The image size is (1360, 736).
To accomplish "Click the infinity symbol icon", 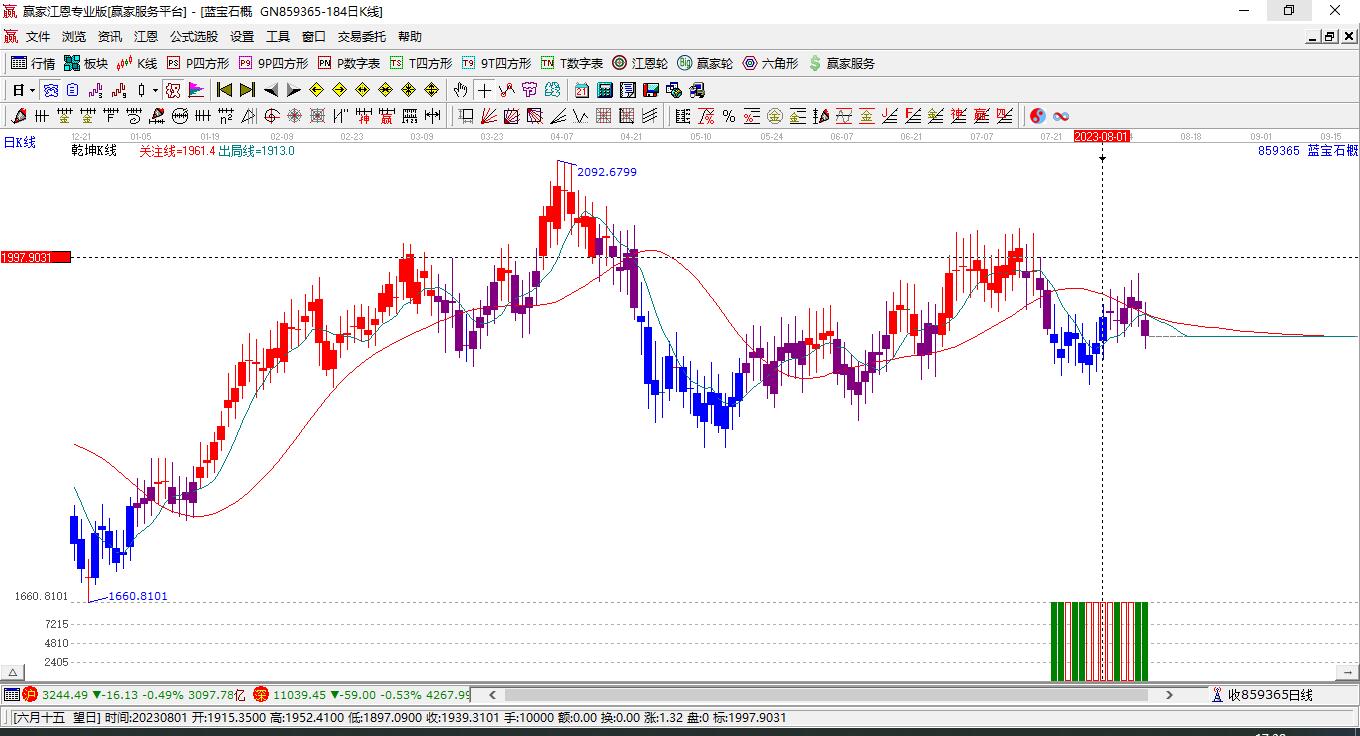I will pos(1061,116).
